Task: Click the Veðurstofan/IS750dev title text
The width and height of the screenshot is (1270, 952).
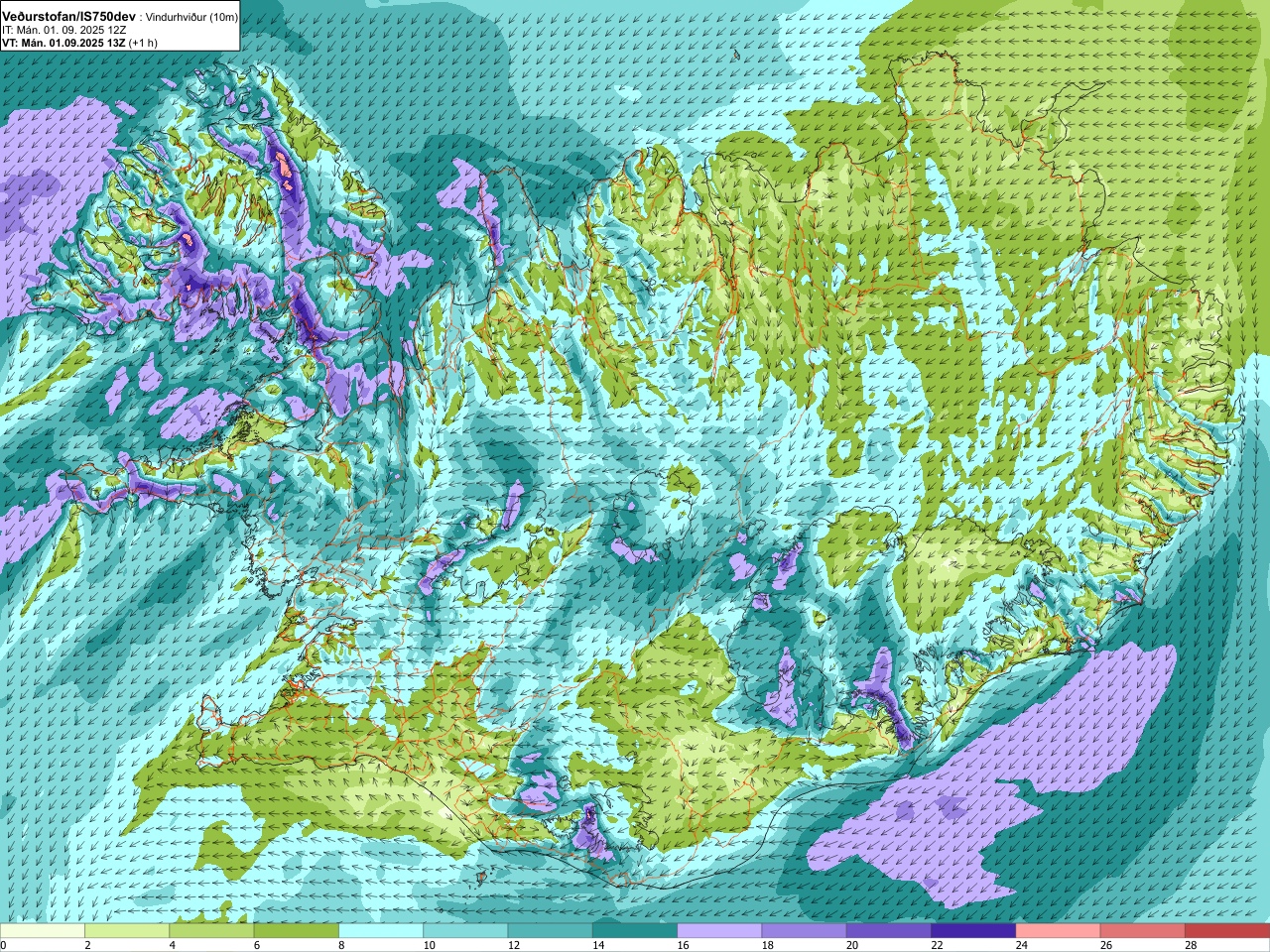Action: coord(69,17)
